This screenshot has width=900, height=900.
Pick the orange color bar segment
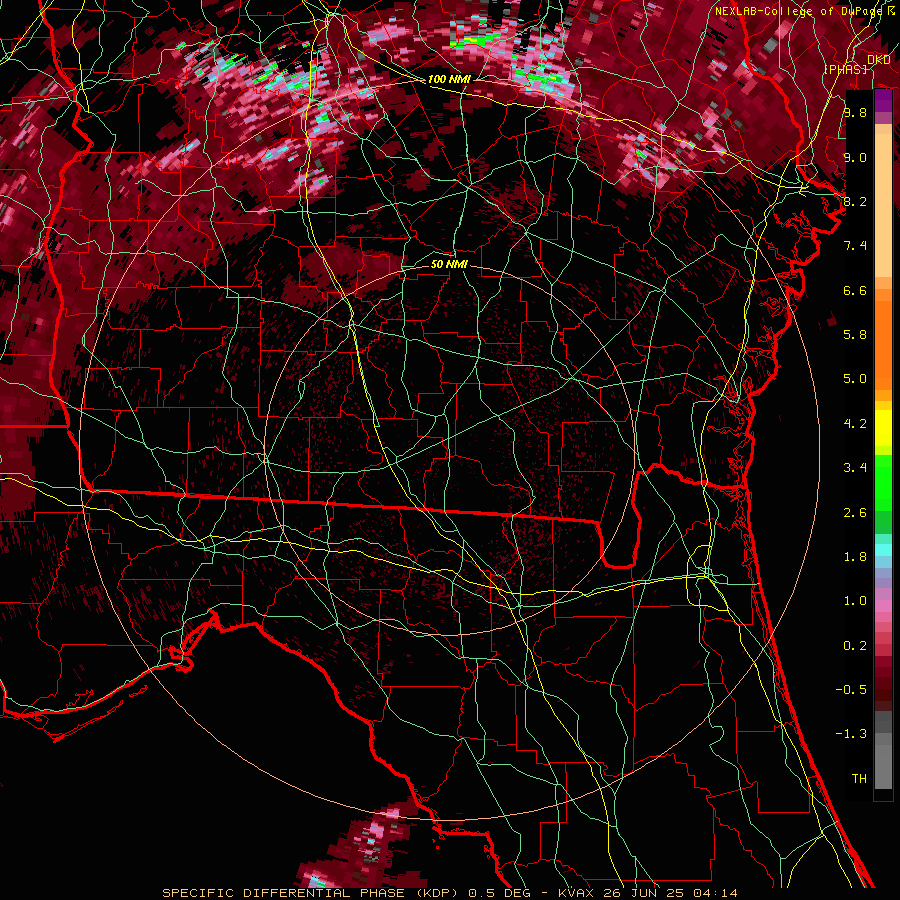click(x=883, y=344)
